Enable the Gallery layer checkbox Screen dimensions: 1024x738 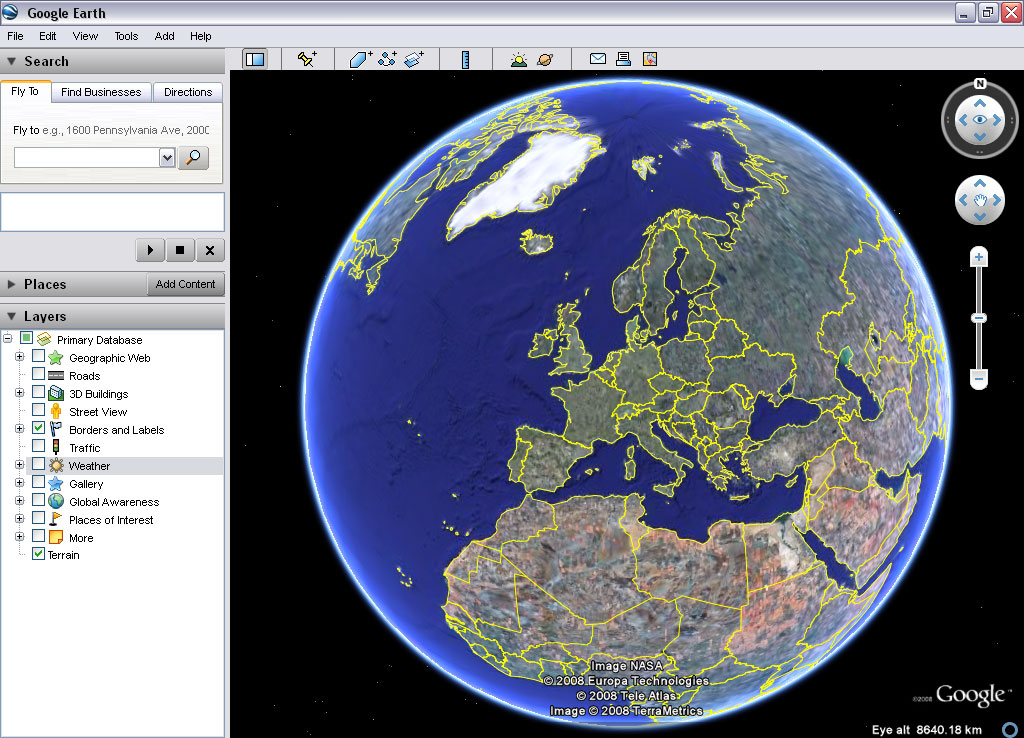39,482
